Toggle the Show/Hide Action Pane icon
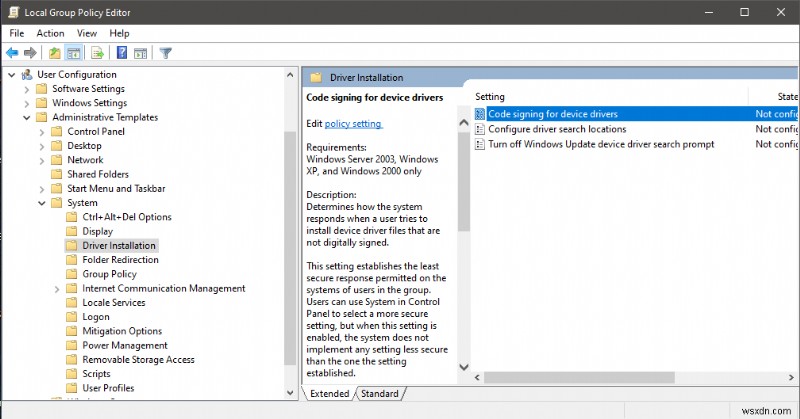This screenshot has height=419, width=800. point(140,53)
